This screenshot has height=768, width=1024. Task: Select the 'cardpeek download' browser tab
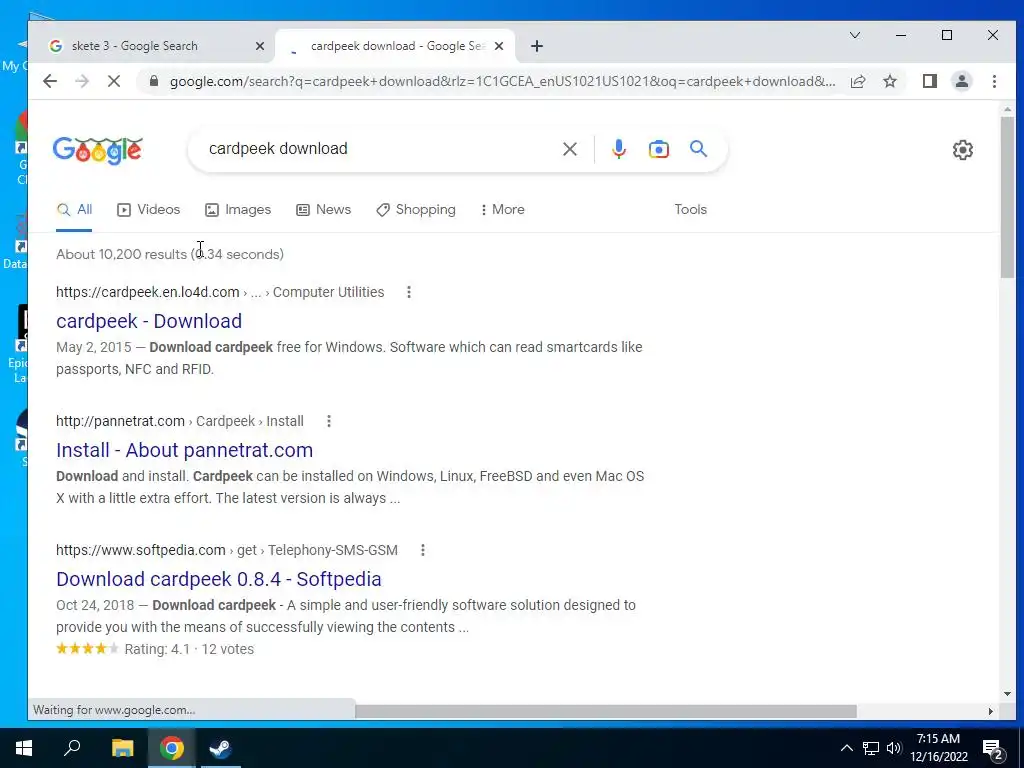click(x=395, y=46)
